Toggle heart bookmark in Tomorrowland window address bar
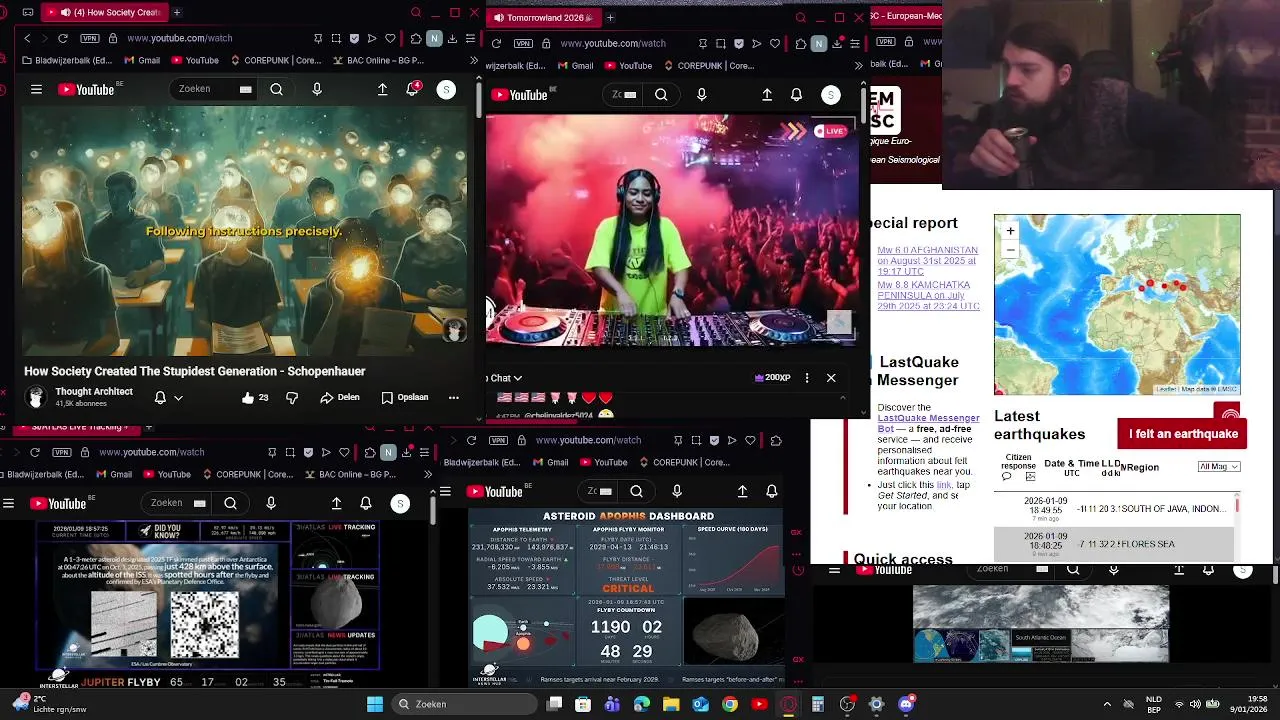 tap(773, 44)
